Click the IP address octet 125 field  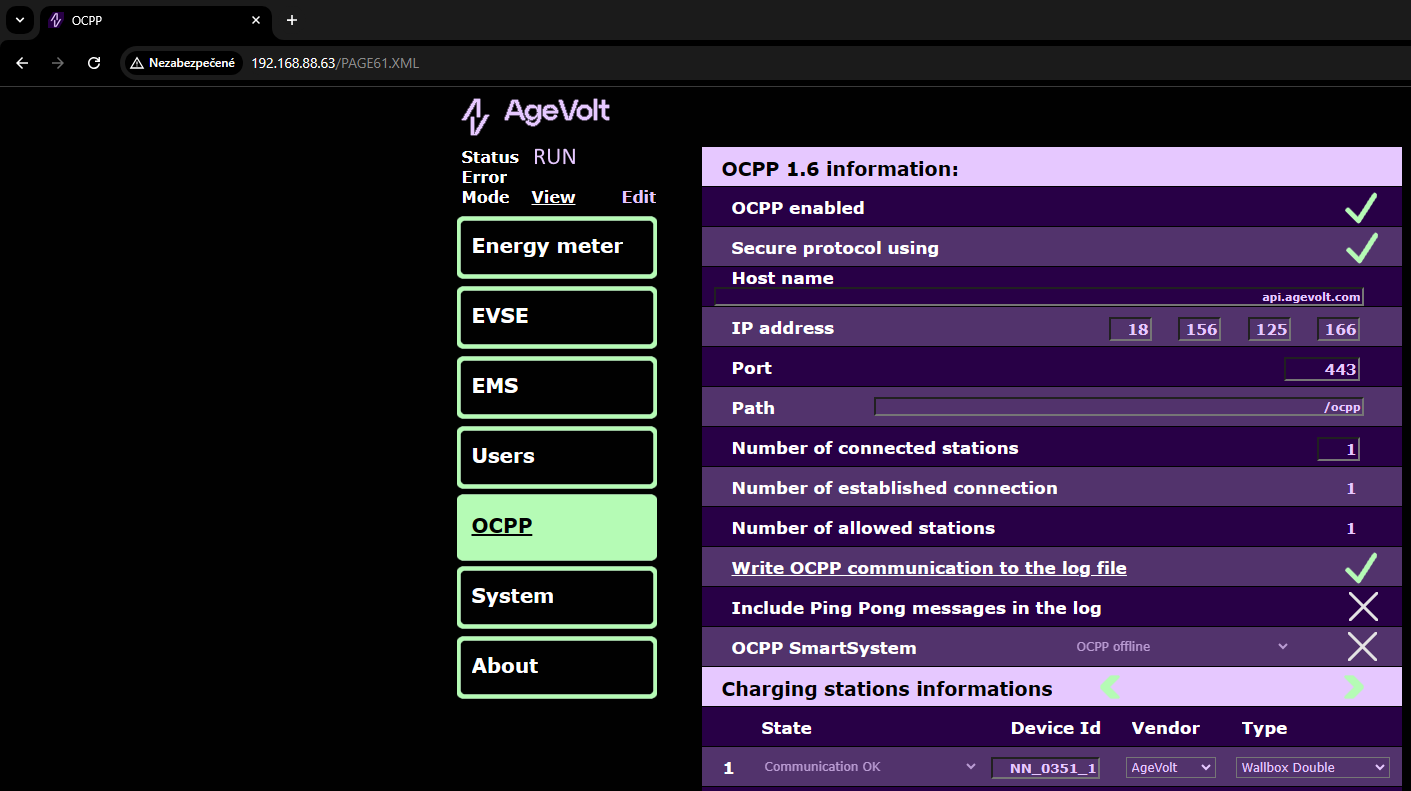[x=1270, y=329]
